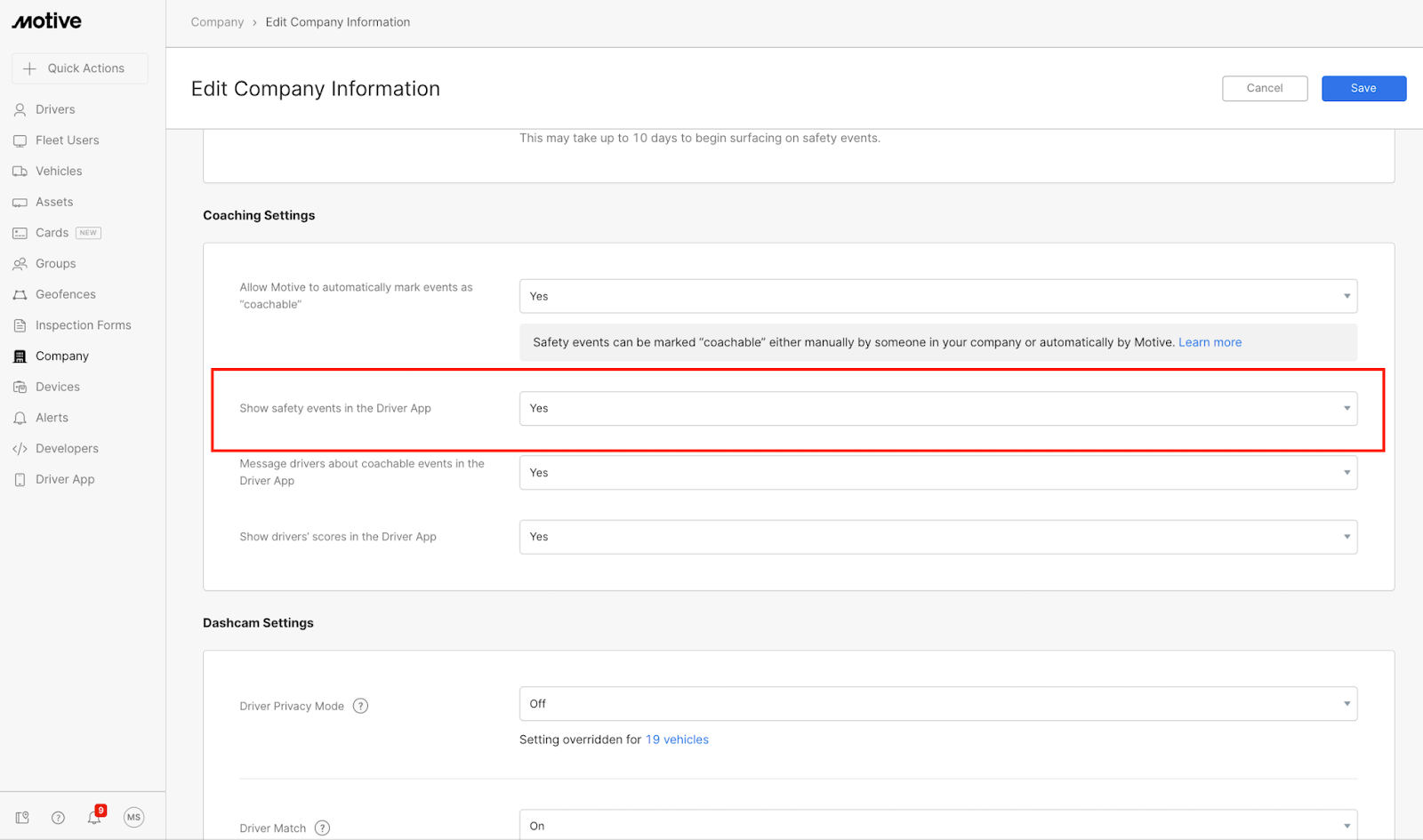Go to Assets in sidebar

coord(54,202)
